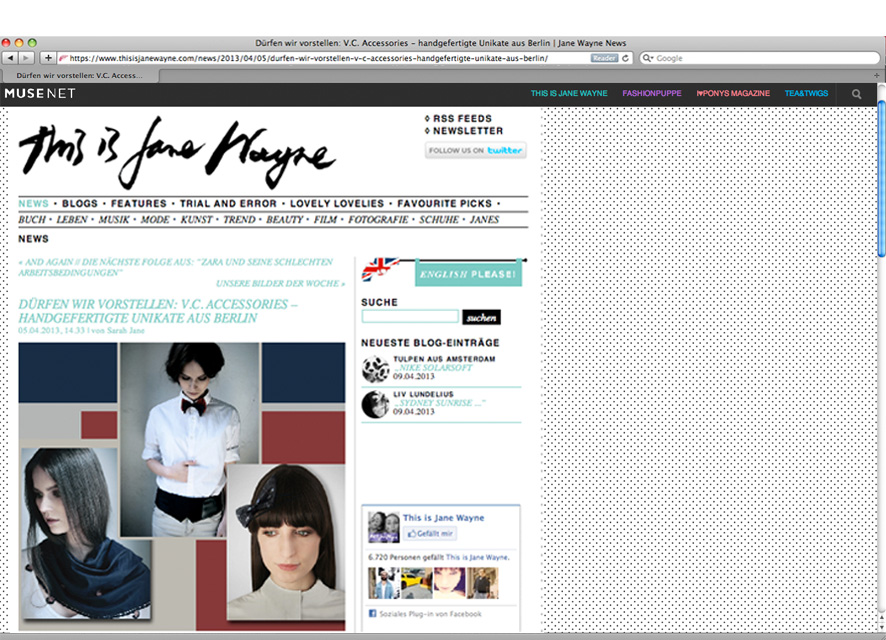This screenshot has height=640, width=886.
Task: Go back with Safari's back arrow
Action: [x=10, y=58]
